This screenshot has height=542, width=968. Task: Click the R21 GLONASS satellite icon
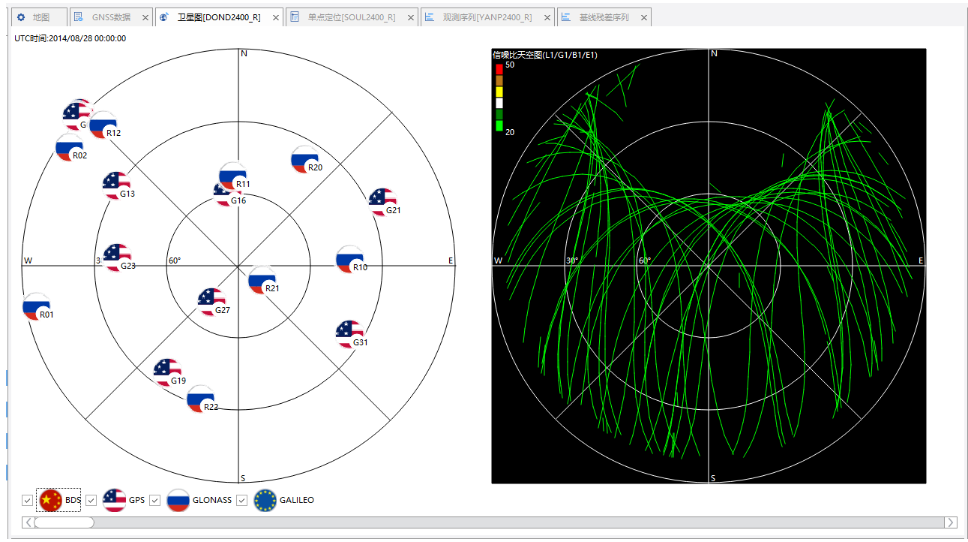click(262, 280)
